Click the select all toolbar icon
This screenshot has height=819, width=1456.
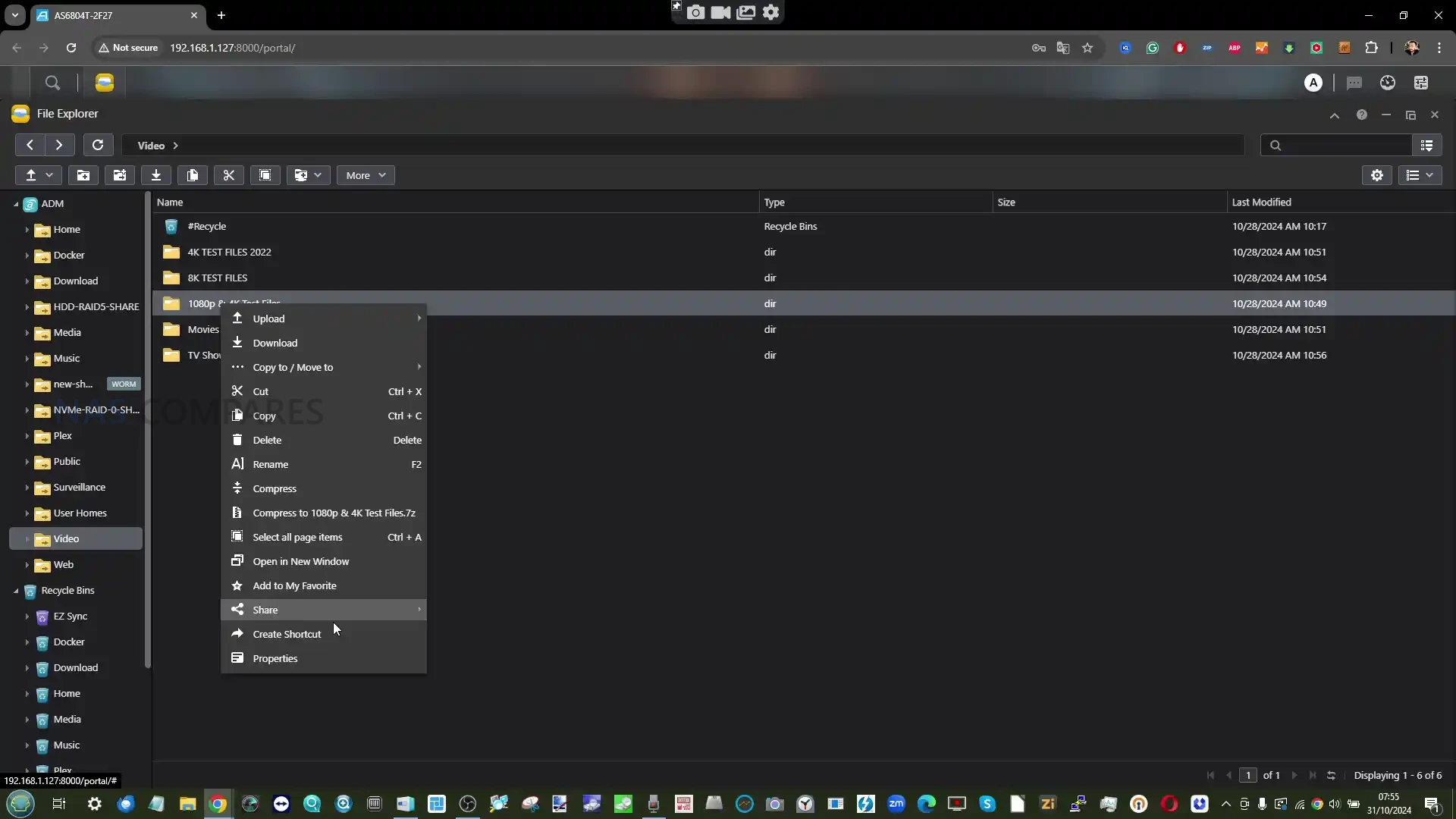click(x=265, y=175)
